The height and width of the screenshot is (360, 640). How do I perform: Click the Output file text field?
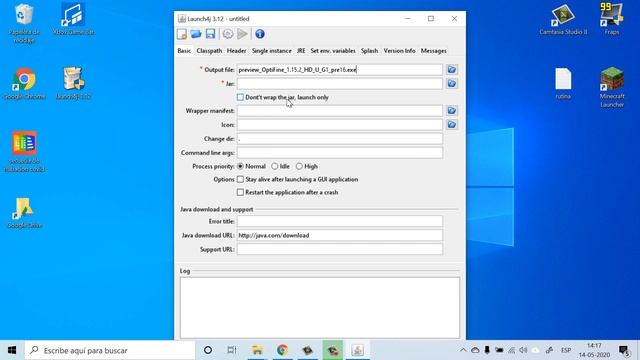tap(340, 70)
